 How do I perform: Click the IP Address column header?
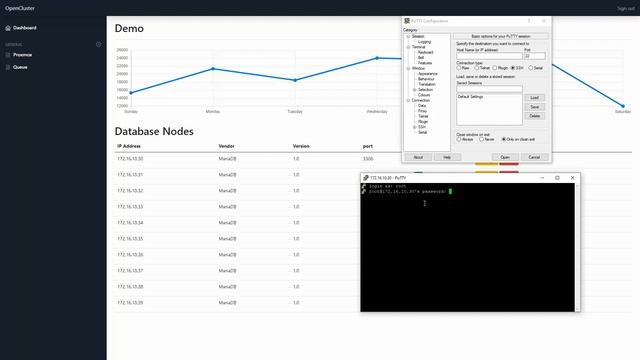pos(129,146)
